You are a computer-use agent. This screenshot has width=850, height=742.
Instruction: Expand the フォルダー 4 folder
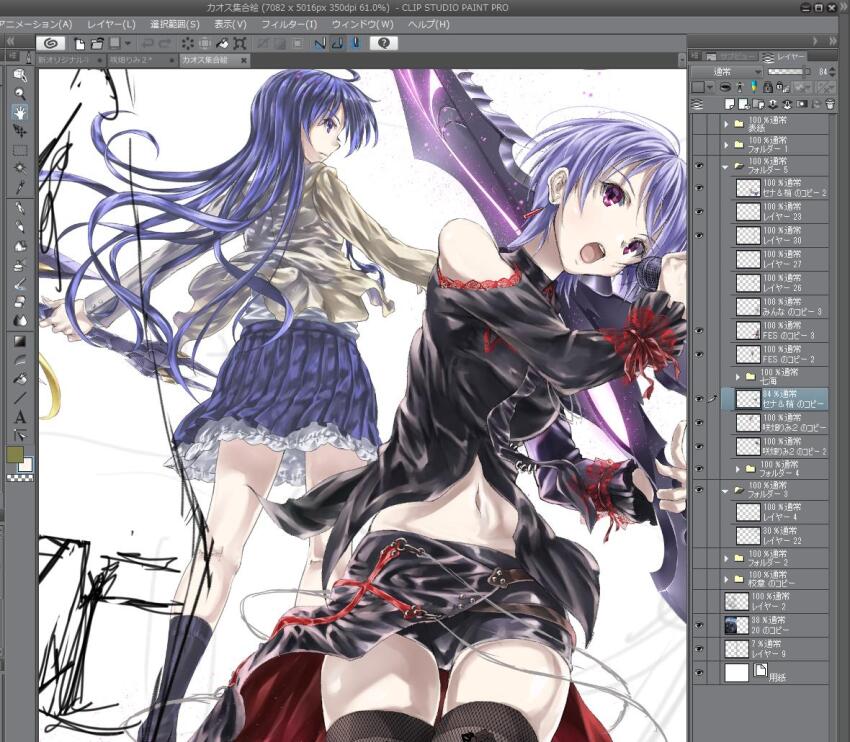[738, 469]
